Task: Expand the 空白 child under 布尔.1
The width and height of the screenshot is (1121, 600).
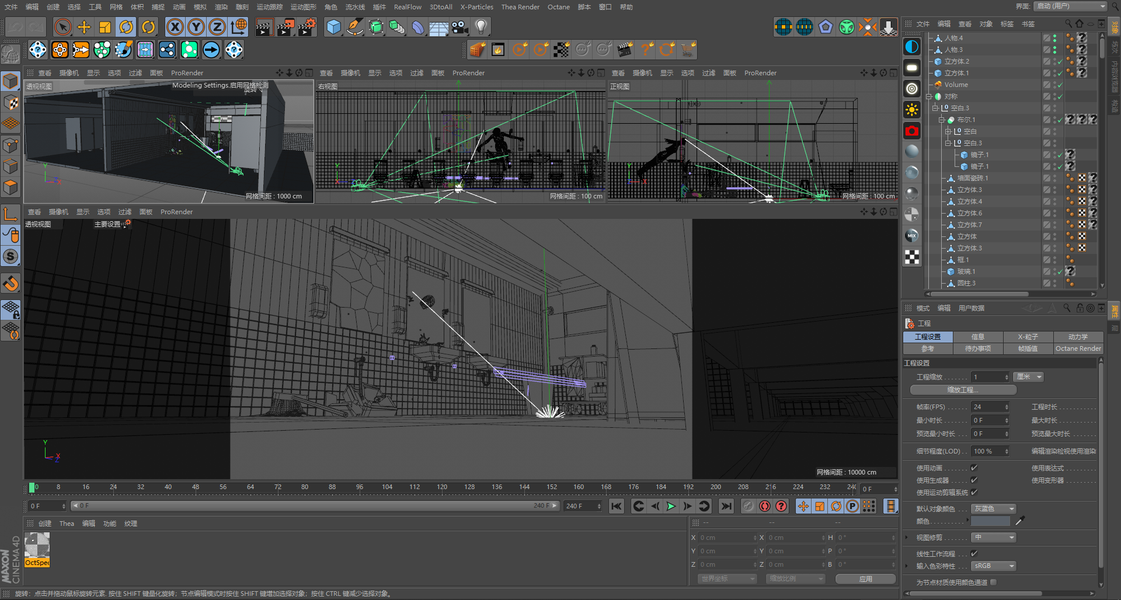Action: [948, 132]
